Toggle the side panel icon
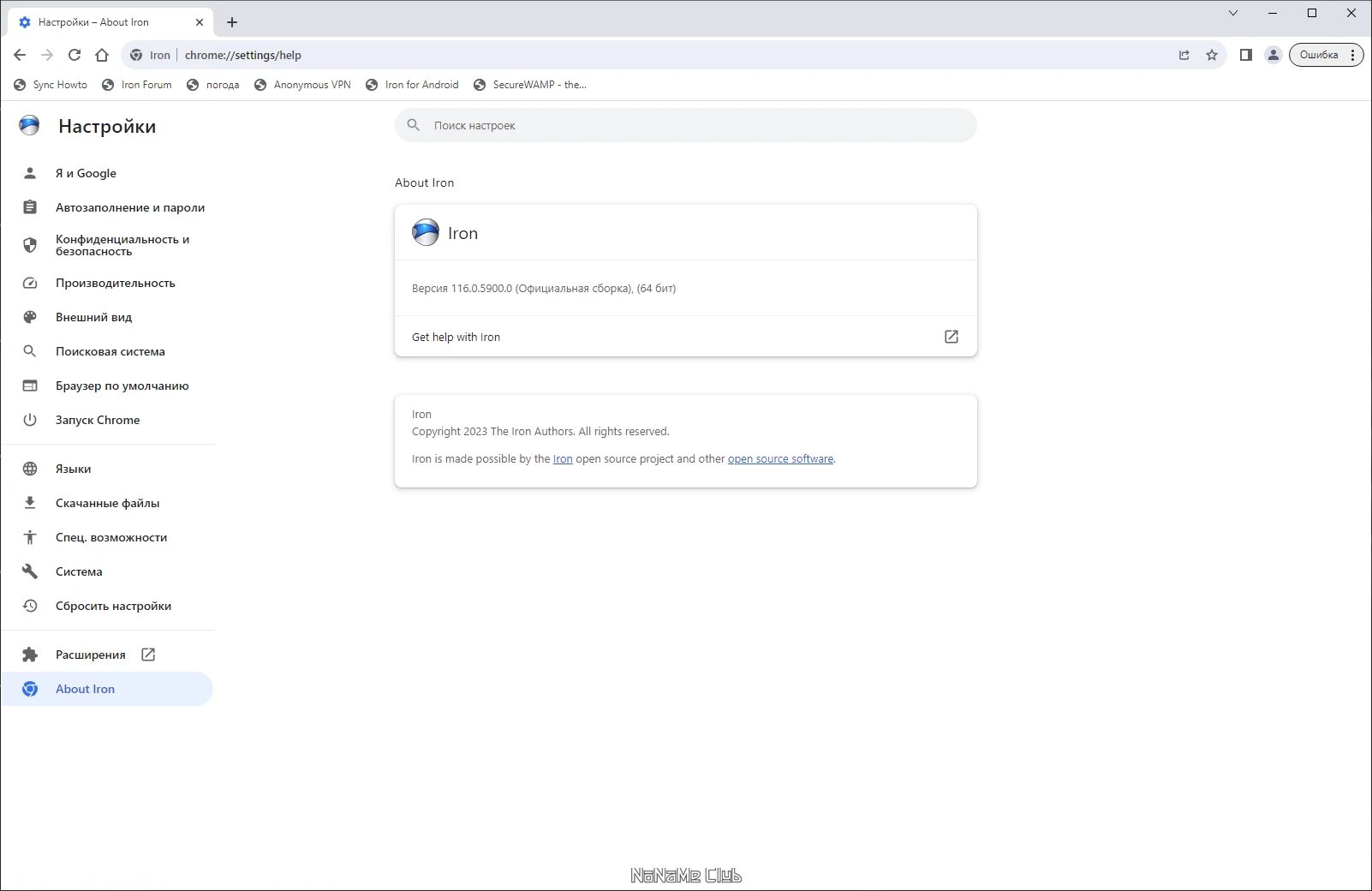The image size is (1372, 891). point(1246,55)
